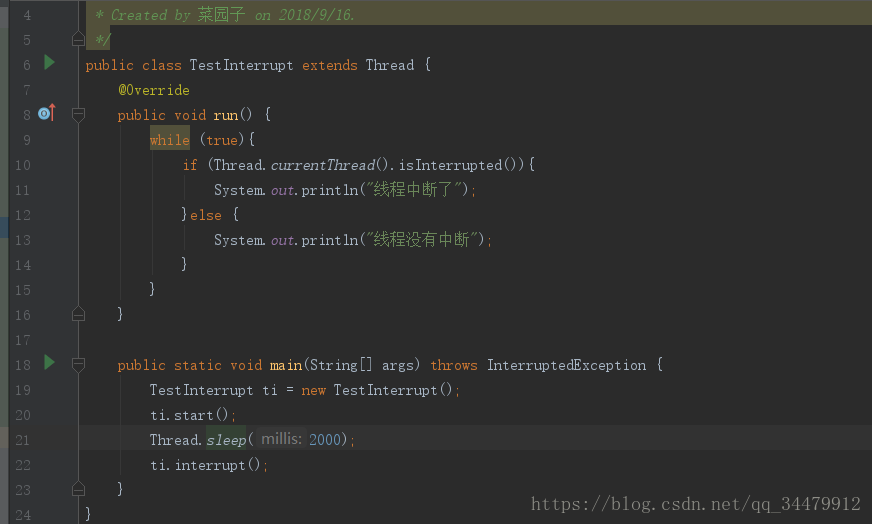The height and width of the screenshot is (524, 872).
Task: Click 'sleep' method call on line 21
Action: click(x=226, y=440)
